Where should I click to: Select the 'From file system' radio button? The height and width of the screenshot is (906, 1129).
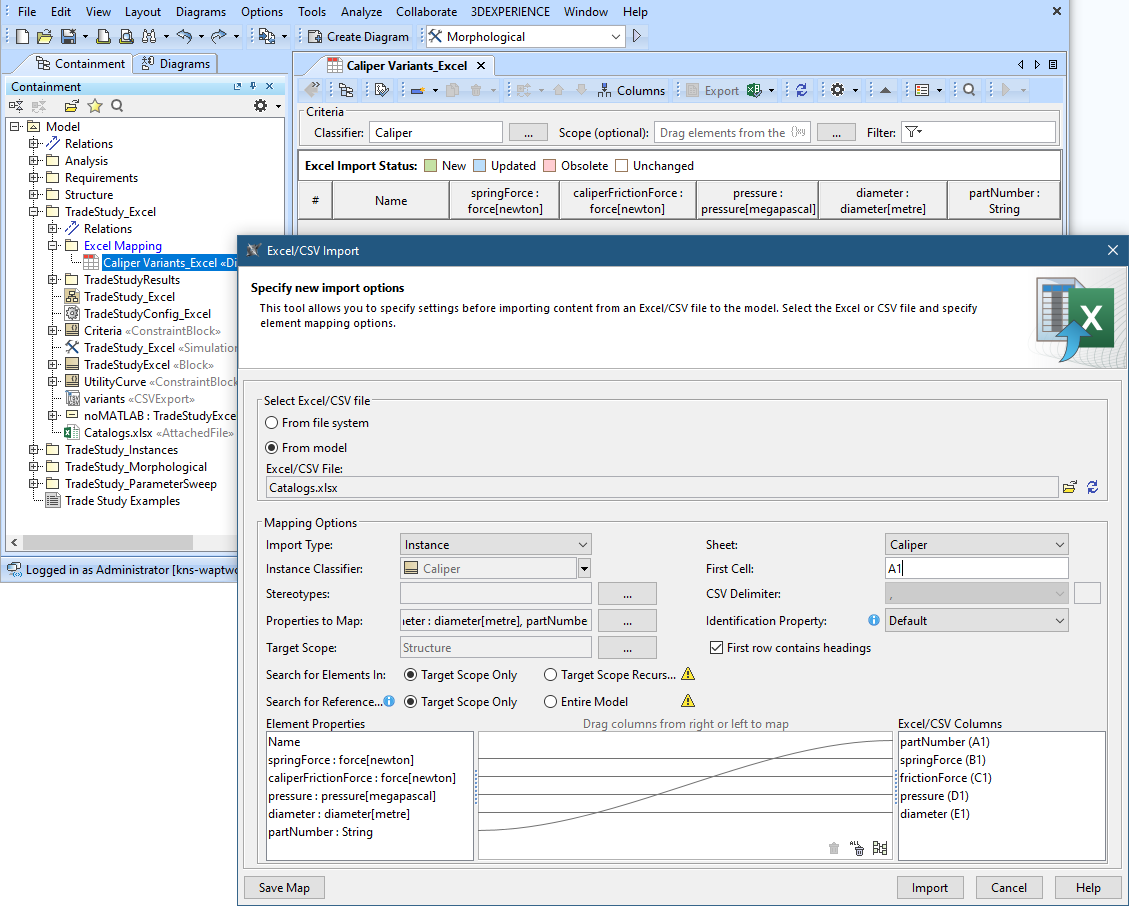[272, 423]
